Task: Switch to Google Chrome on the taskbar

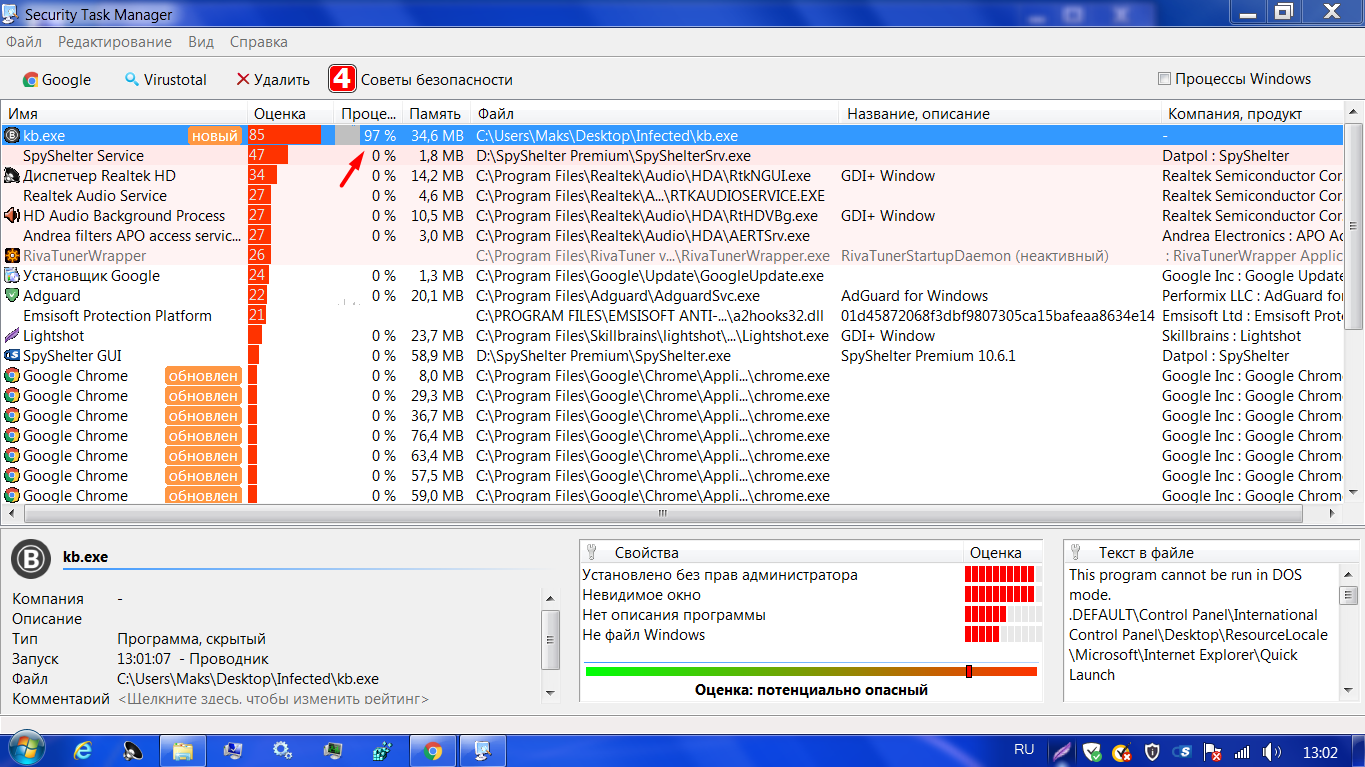Action: click(x=433, y=750)
